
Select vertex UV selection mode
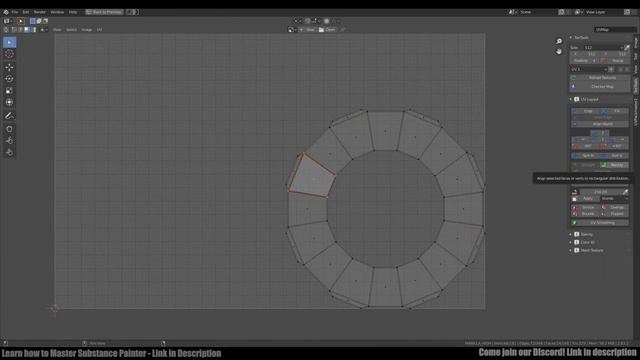point(13,30)
